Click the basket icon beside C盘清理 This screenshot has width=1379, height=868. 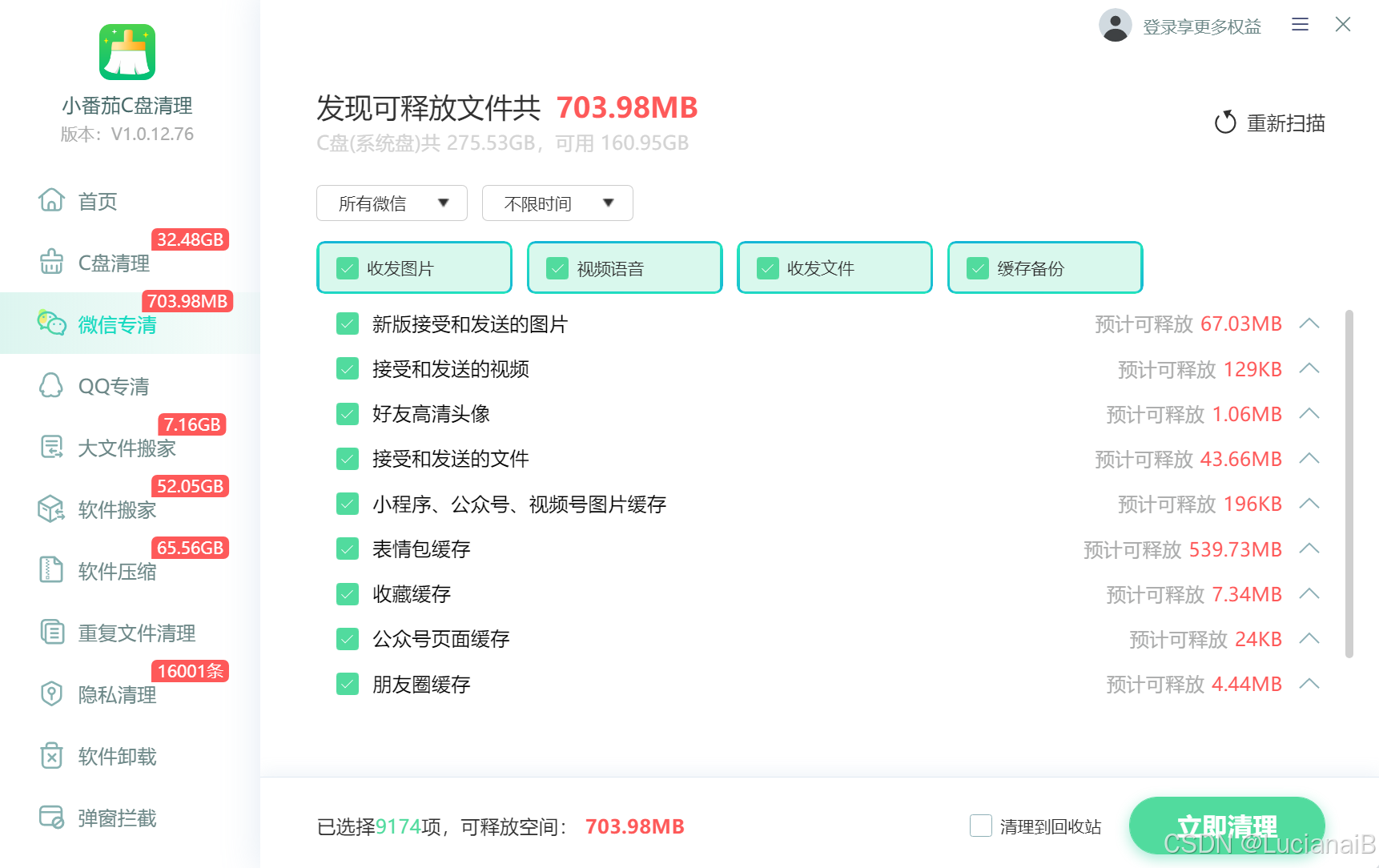pyautogui.click(x=51, y=262)
